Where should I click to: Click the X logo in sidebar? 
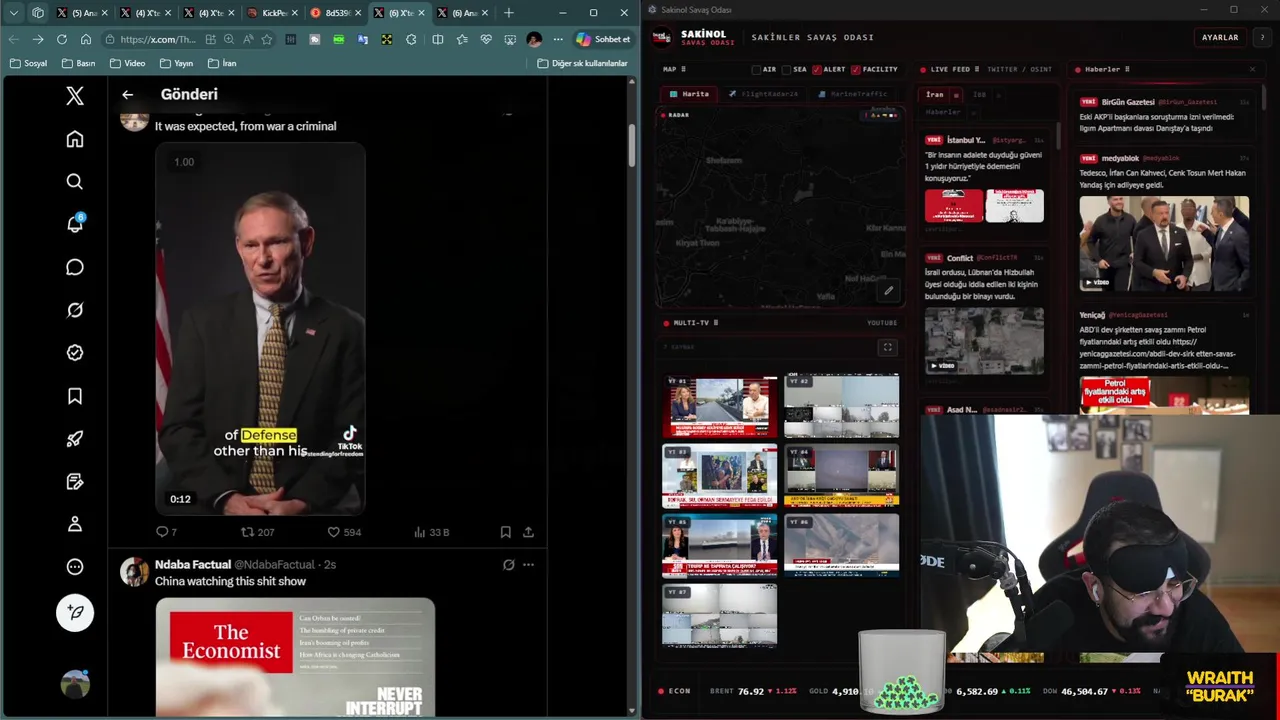click(x=75, y=96)
